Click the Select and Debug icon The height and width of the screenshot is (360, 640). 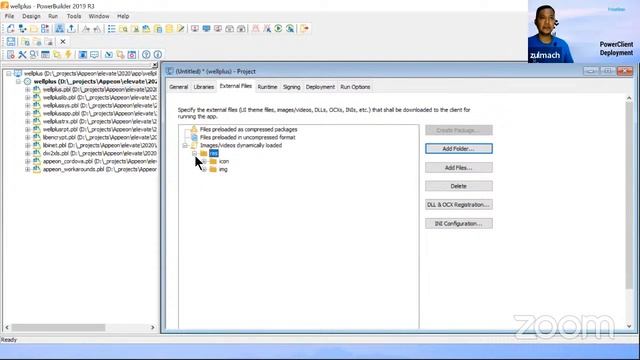click(267, 29)
